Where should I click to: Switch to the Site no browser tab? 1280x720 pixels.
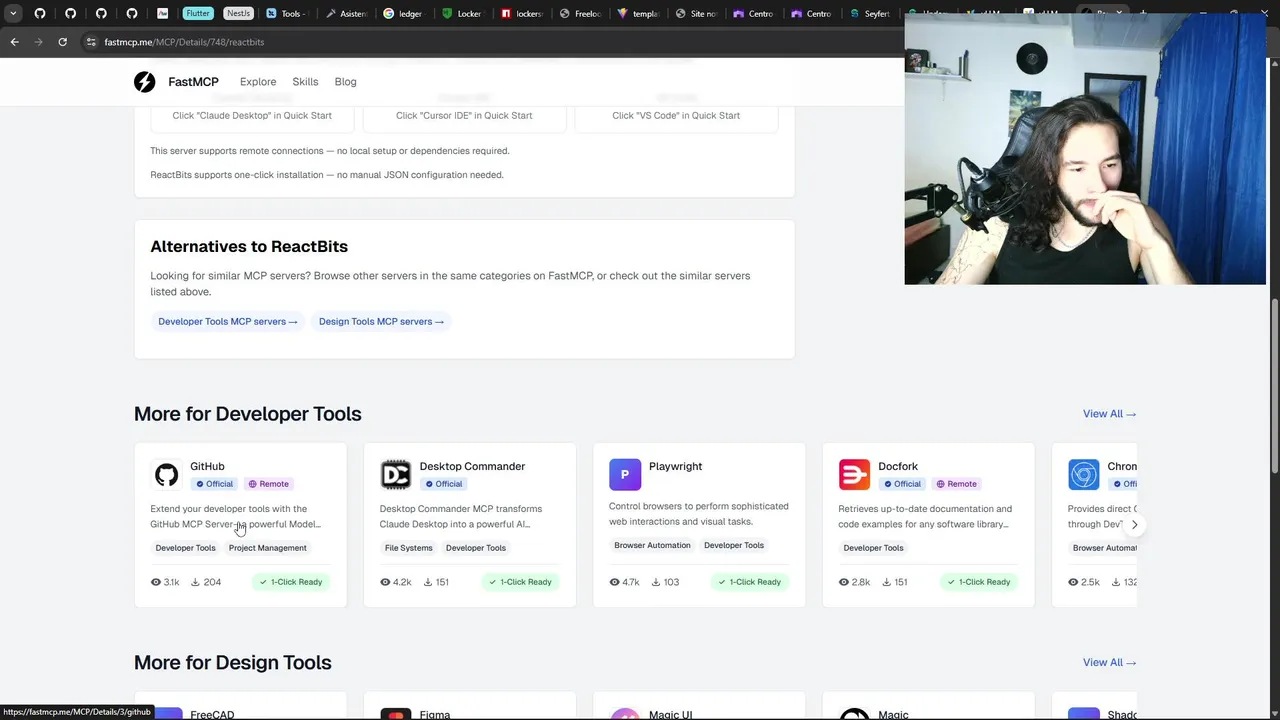pyautogui.click(x=696, y=13)
